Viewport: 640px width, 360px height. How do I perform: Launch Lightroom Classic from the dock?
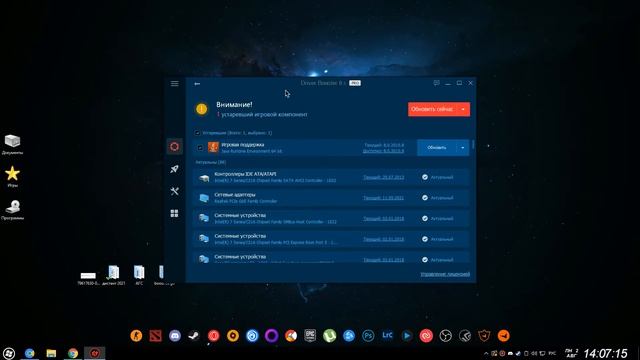pos(387,336)
